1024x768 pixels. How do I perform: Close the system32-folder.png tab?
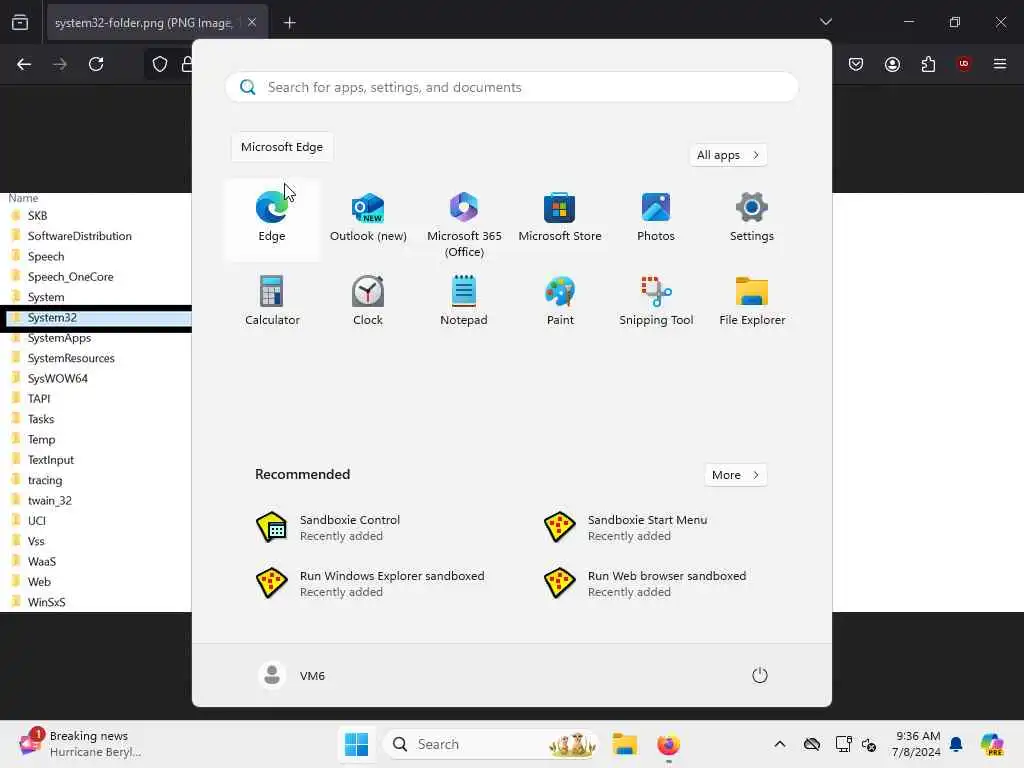(252, 23)
